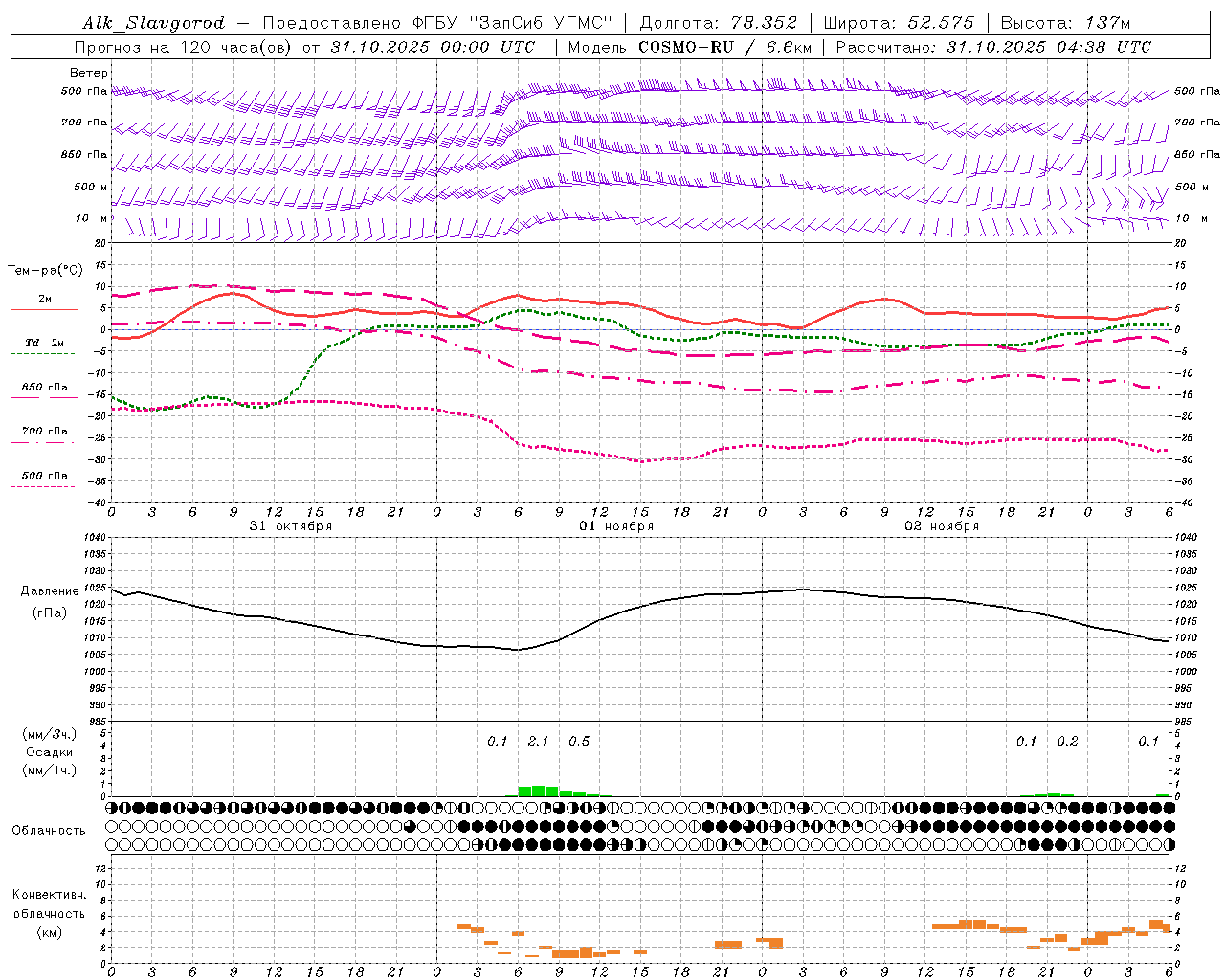Image resolution: width=1225 pixels, height=980 pixels.
Task: Click the 2.1 precipitation amount
Action: pos(538,742)
